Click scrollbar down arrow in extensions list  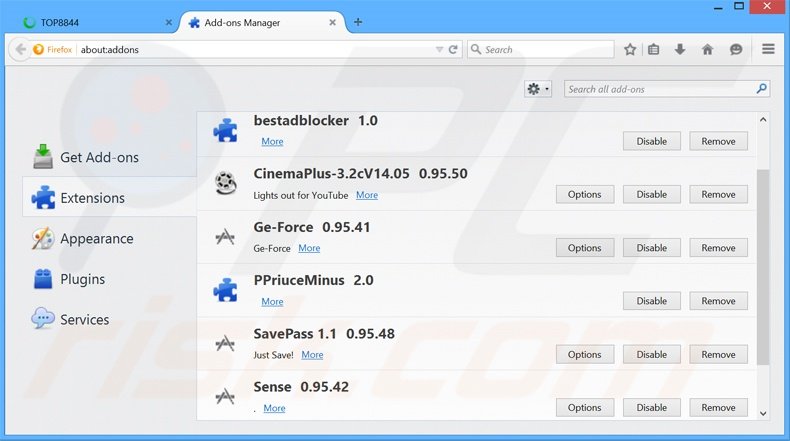coord(763,414)
